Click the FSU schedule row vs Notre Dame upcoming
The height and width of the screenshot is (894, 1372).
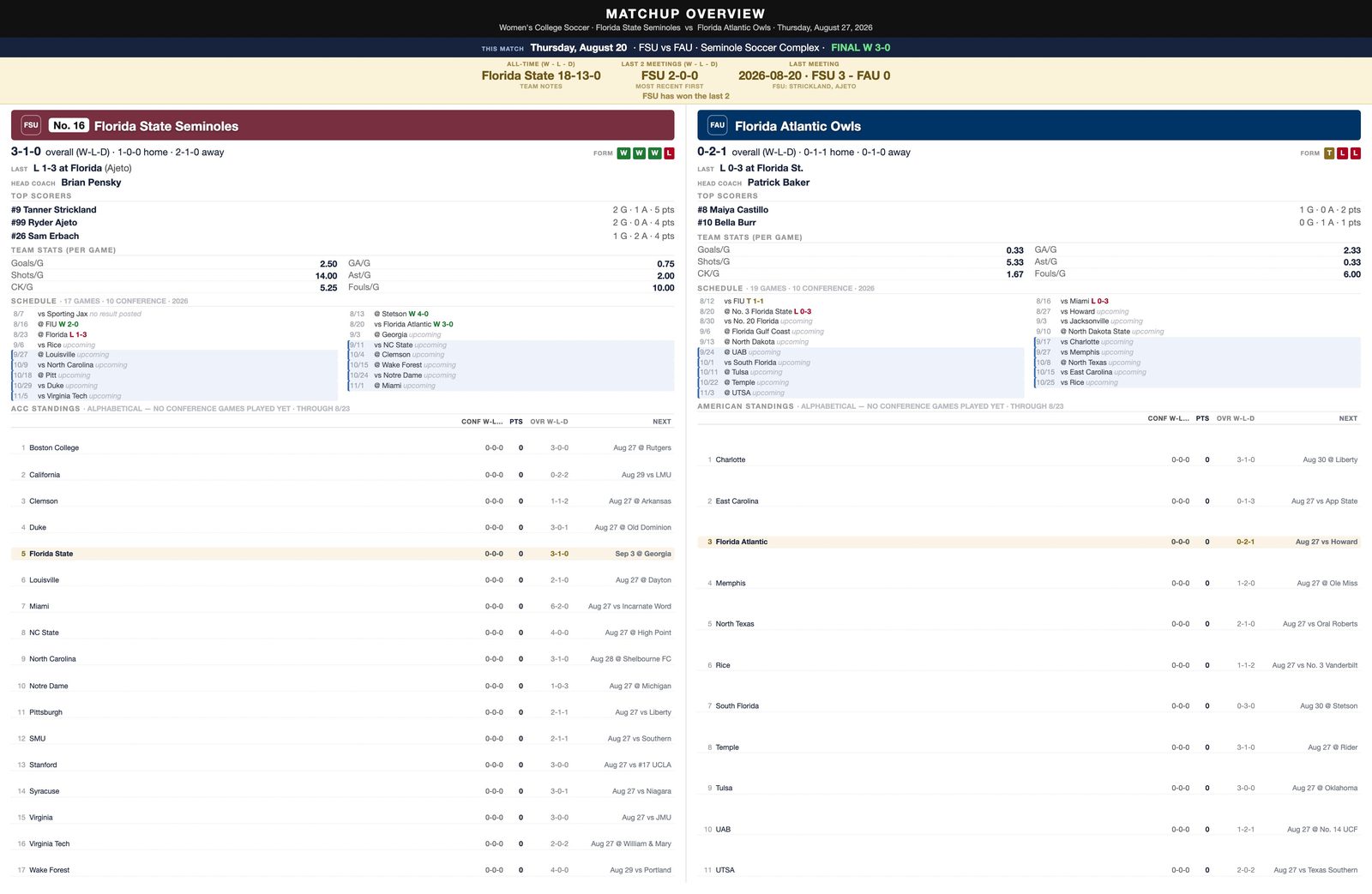[510, 375]
